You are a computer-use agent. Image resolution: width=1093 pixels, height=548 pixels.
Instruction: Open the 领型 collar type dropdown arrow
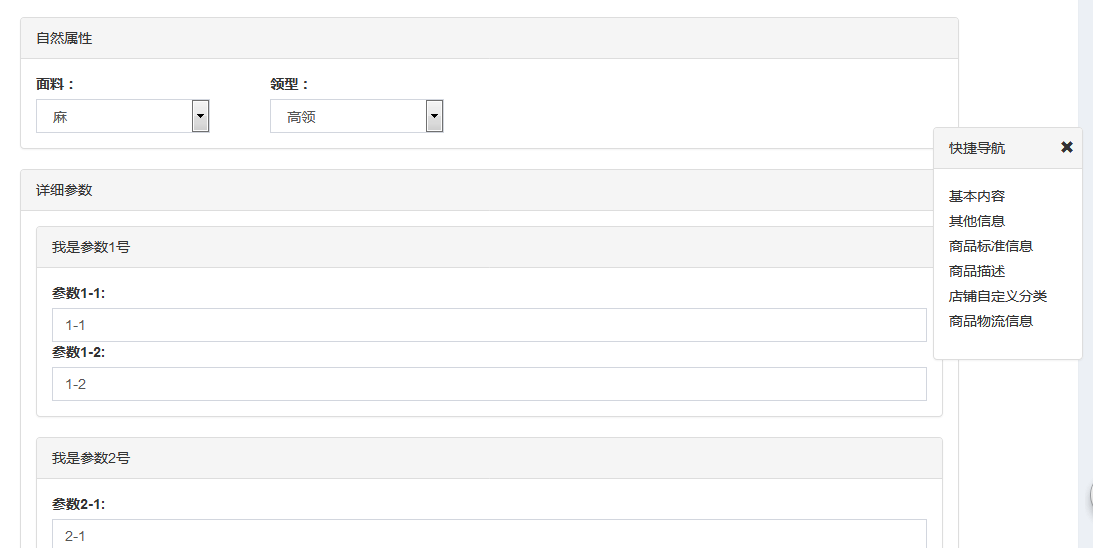434,116
